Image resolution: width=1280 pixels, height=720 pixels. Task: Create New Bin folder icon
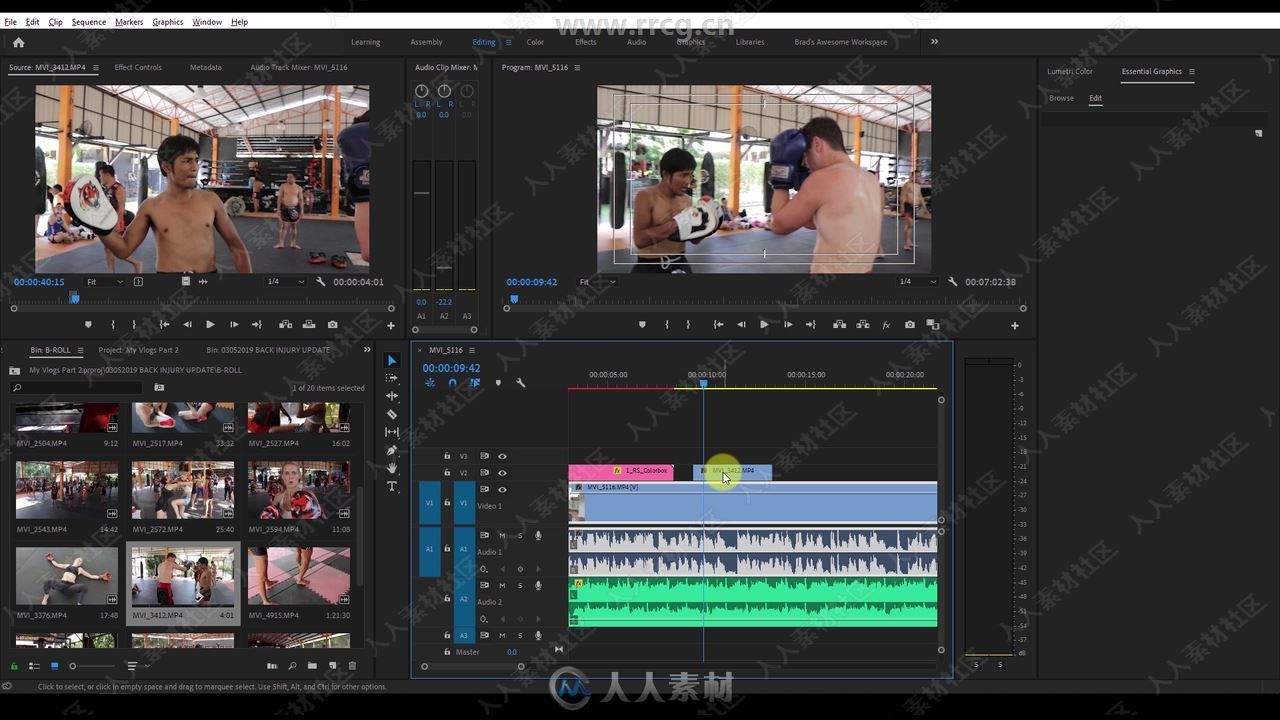click(x=312, y=666)
